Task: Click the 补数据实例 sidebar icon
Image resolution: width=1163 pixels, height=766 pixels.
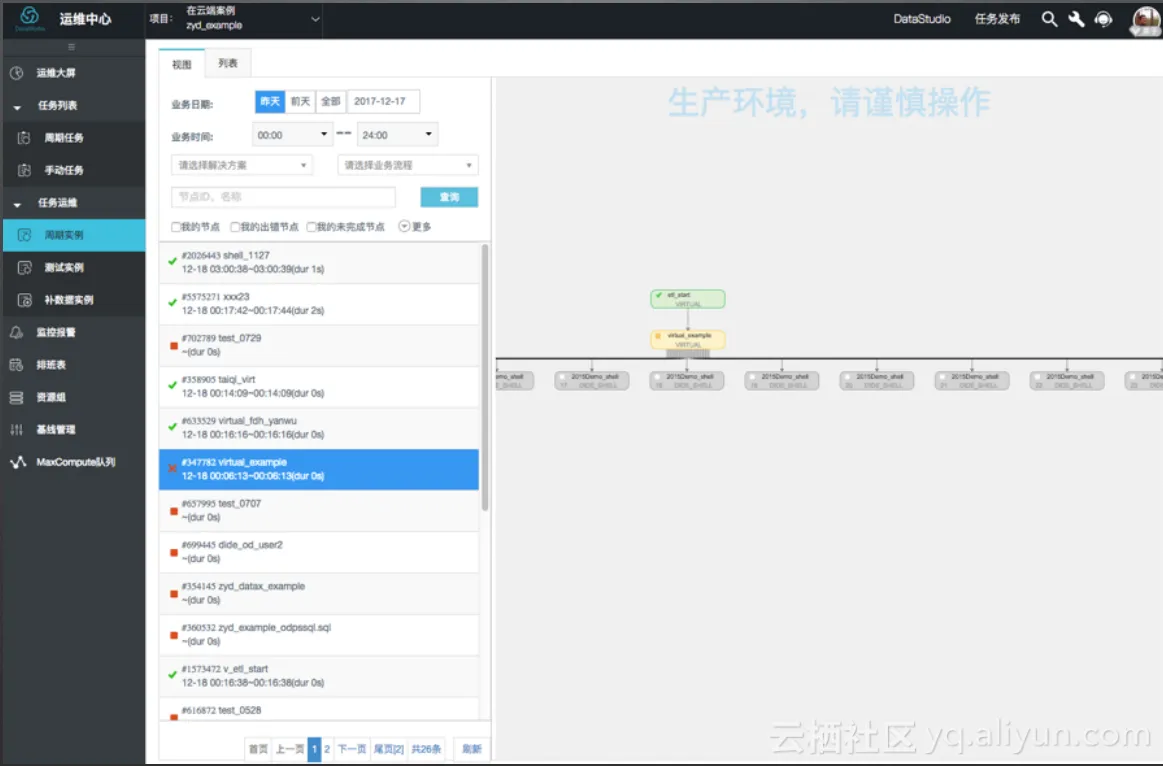Action: coord(24,300)
